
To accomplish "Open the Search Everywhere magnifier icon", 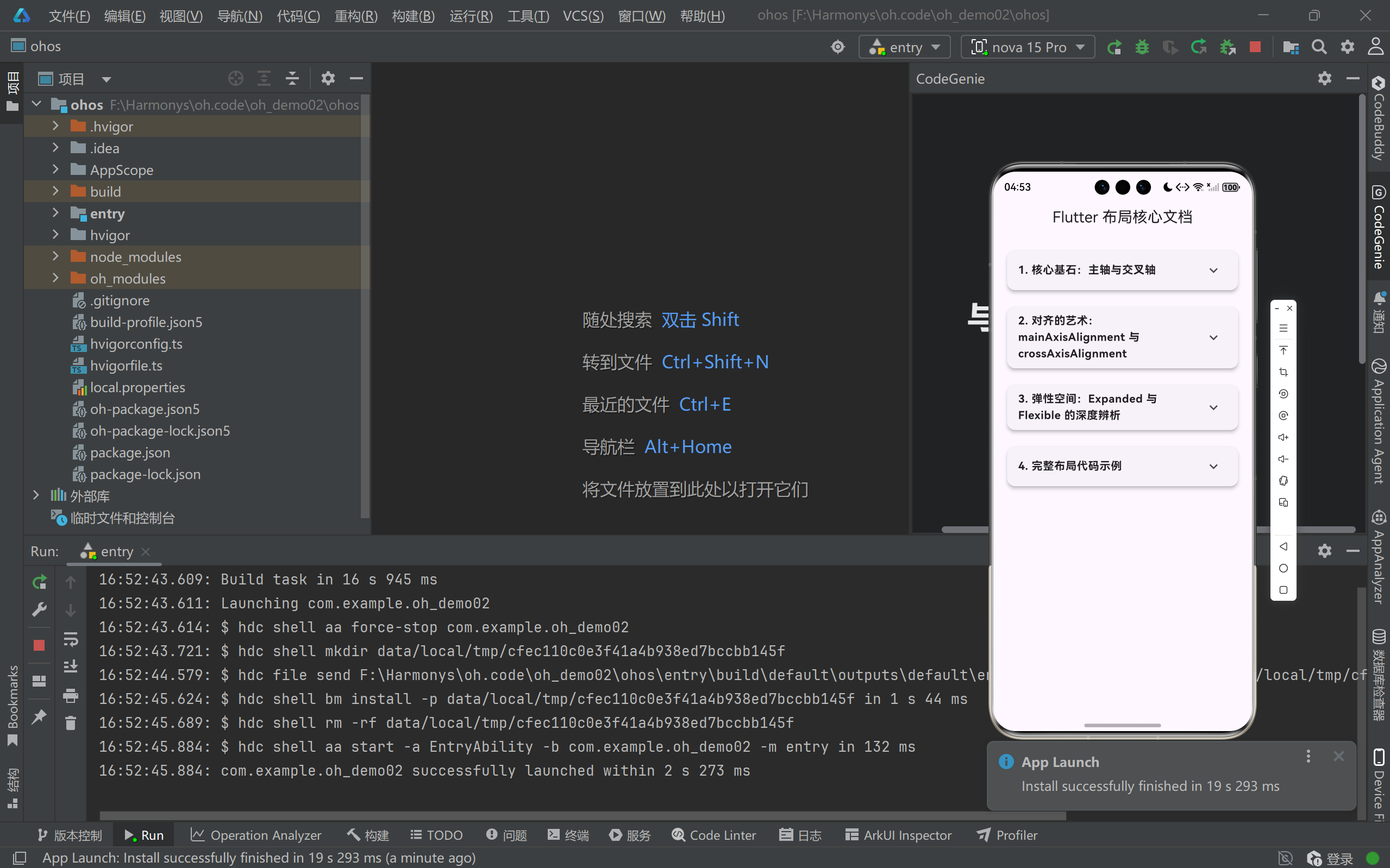I will pos(1319,47).
